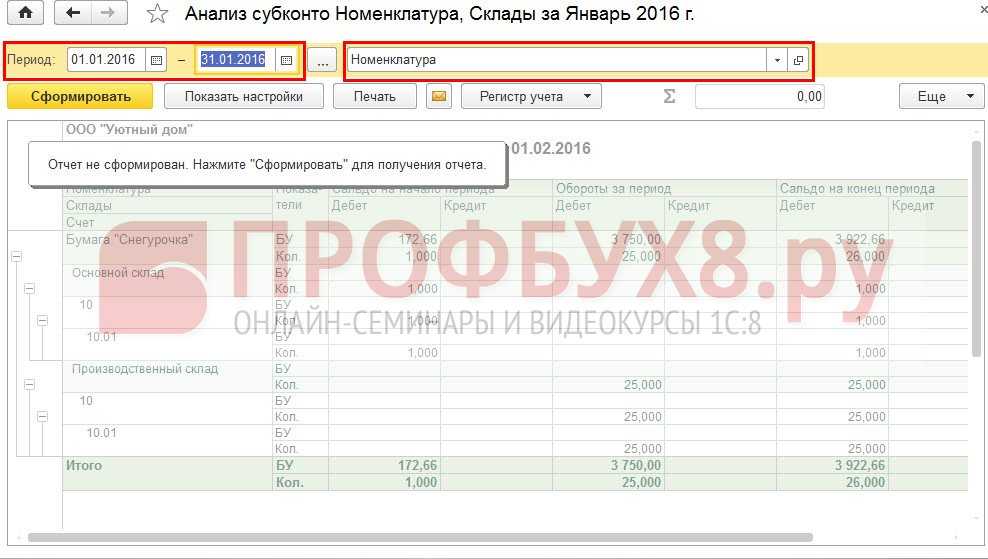Choose a standard period with ellipsis button
Image resolution: width=988 pixels, height=559 pixels.
pos(323,61)
